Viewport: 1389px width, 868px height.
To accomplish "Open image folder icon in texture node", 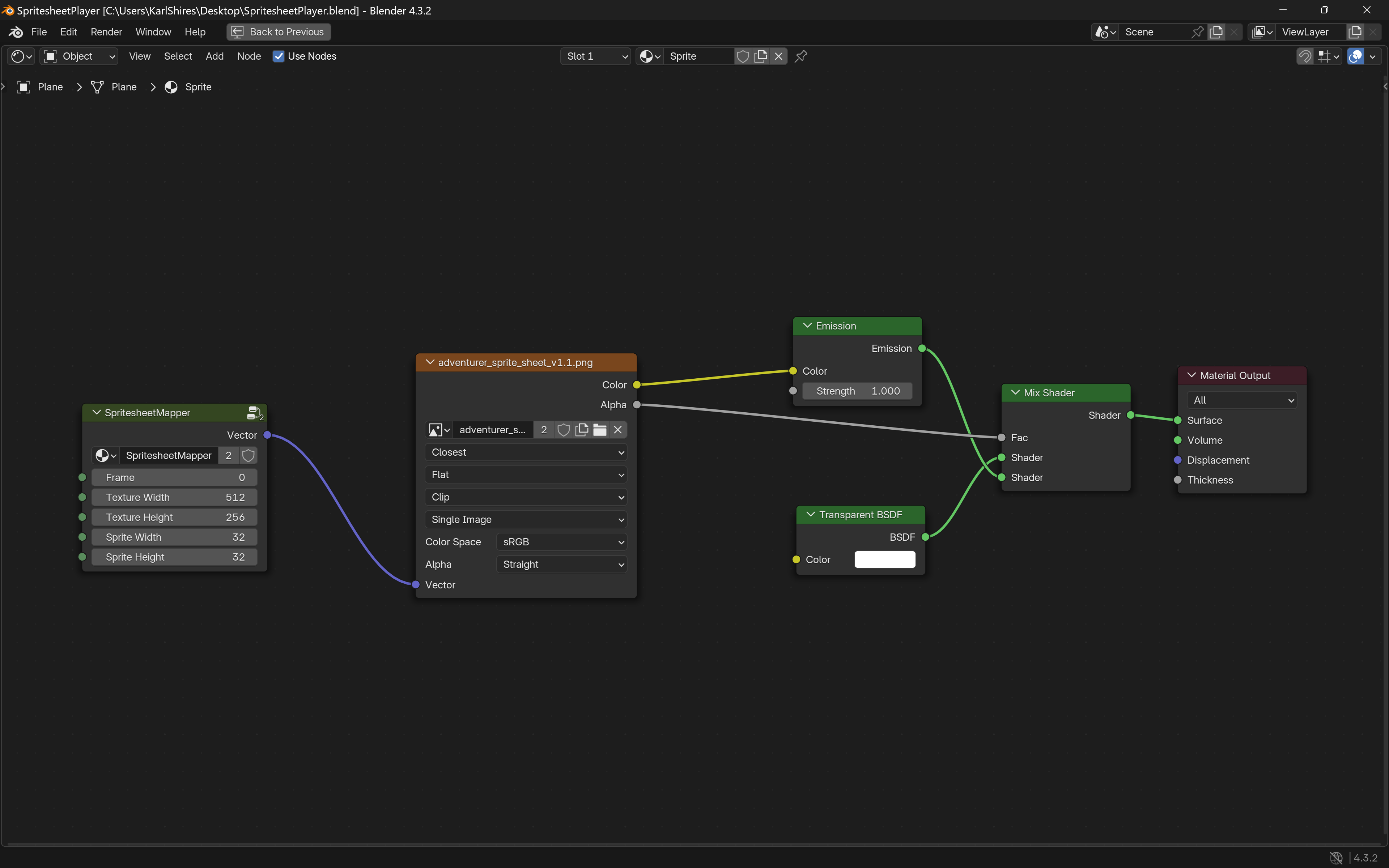I will tap(600, 430).
